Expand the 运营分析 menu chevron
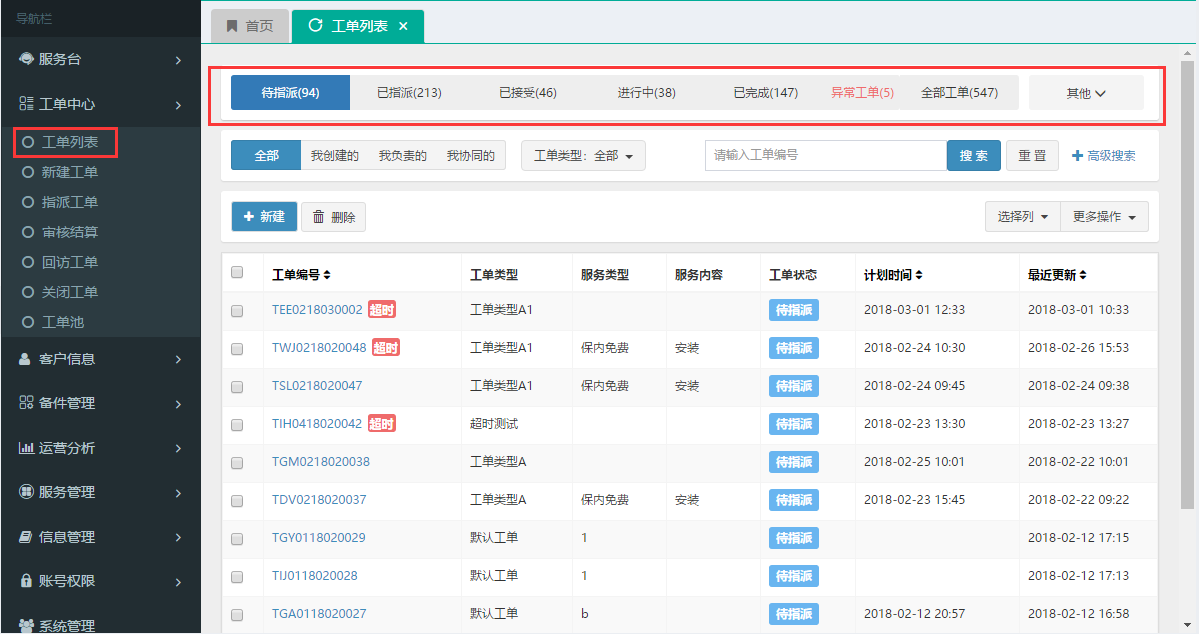 pos(178,448)
